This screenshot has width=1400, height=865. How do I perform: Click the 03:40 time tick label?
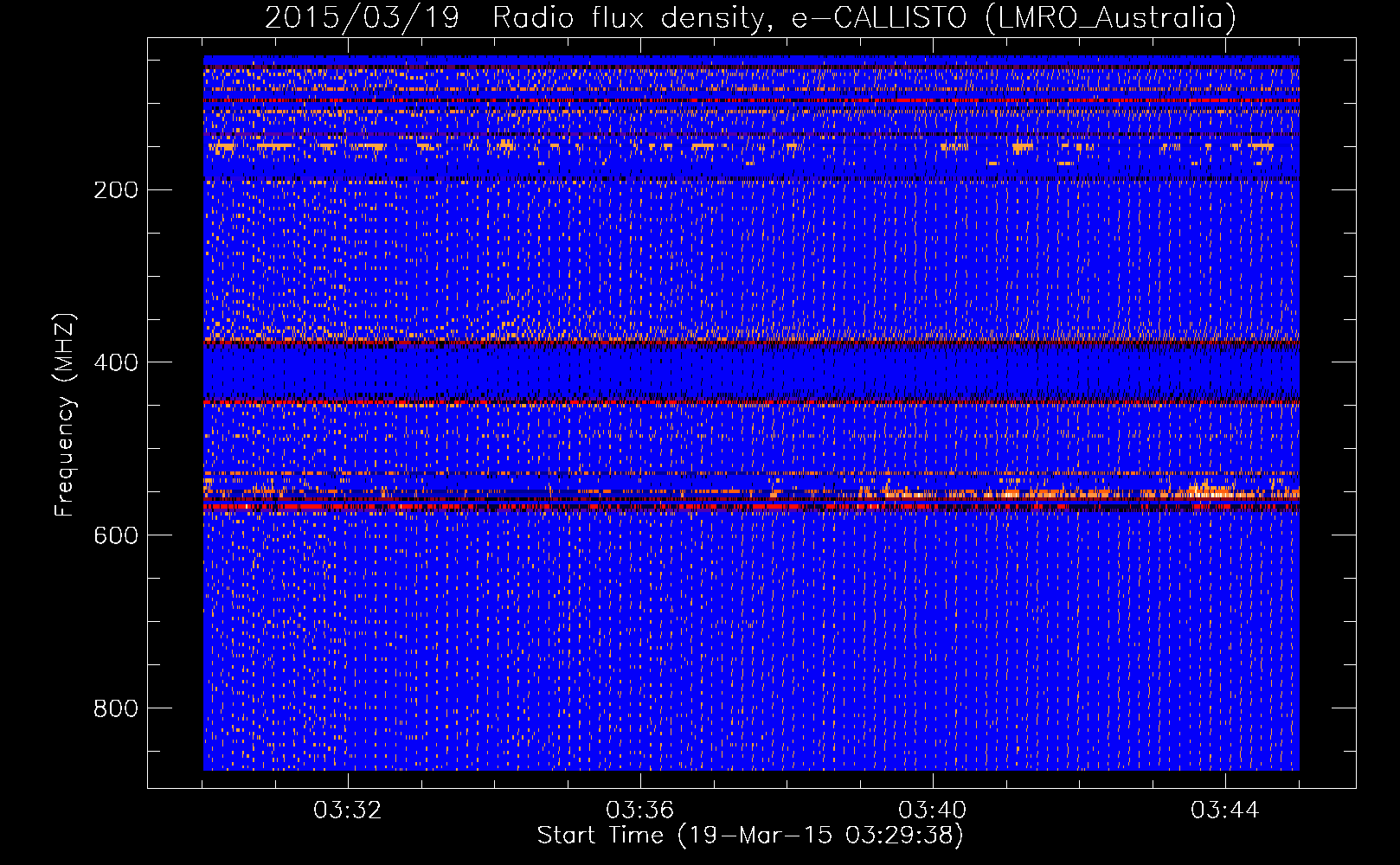(x=933, y=811)
